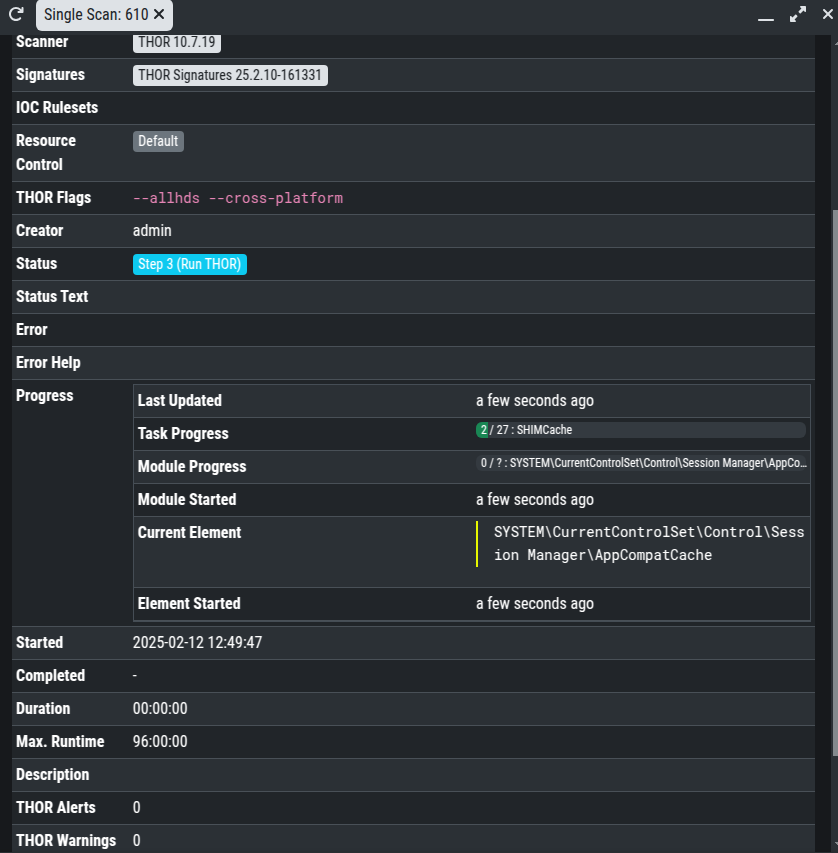Screen dimensions: 838x853
Task: Click the admin creator value
Action: 152,231
